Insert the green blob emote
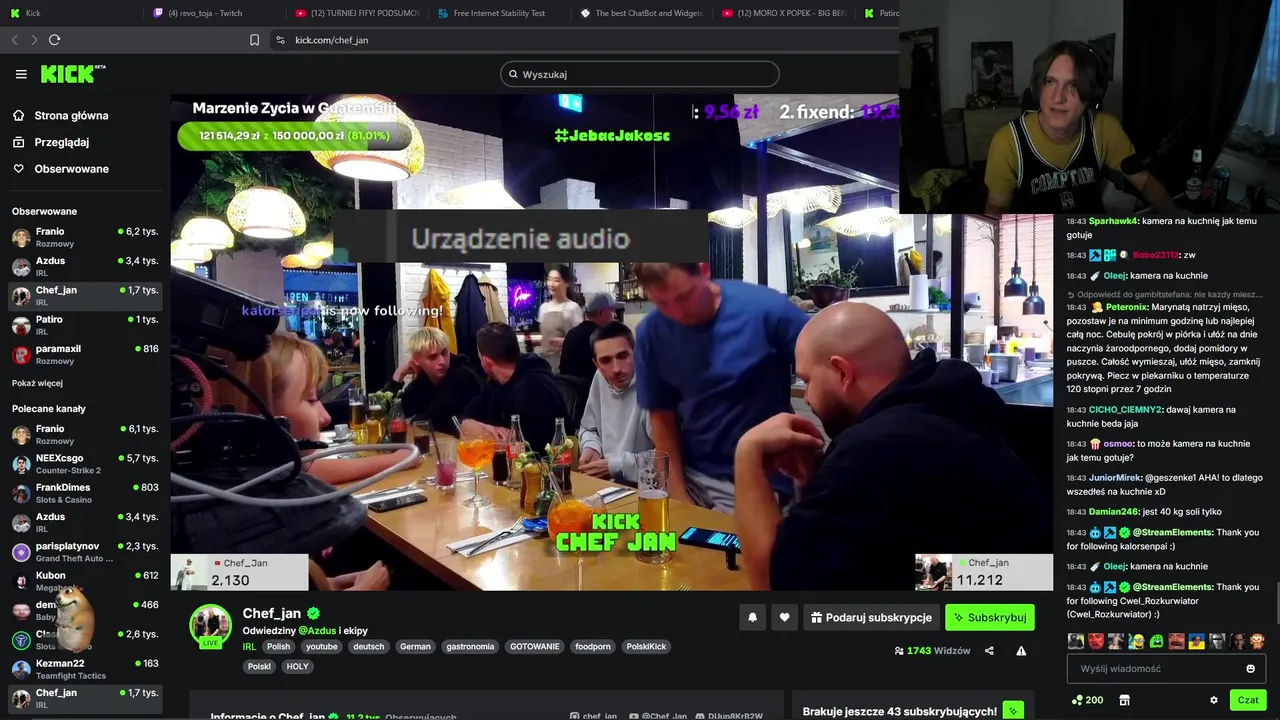The height and width of the screenshot is (720, 1280). click(x=1156, y=641)
